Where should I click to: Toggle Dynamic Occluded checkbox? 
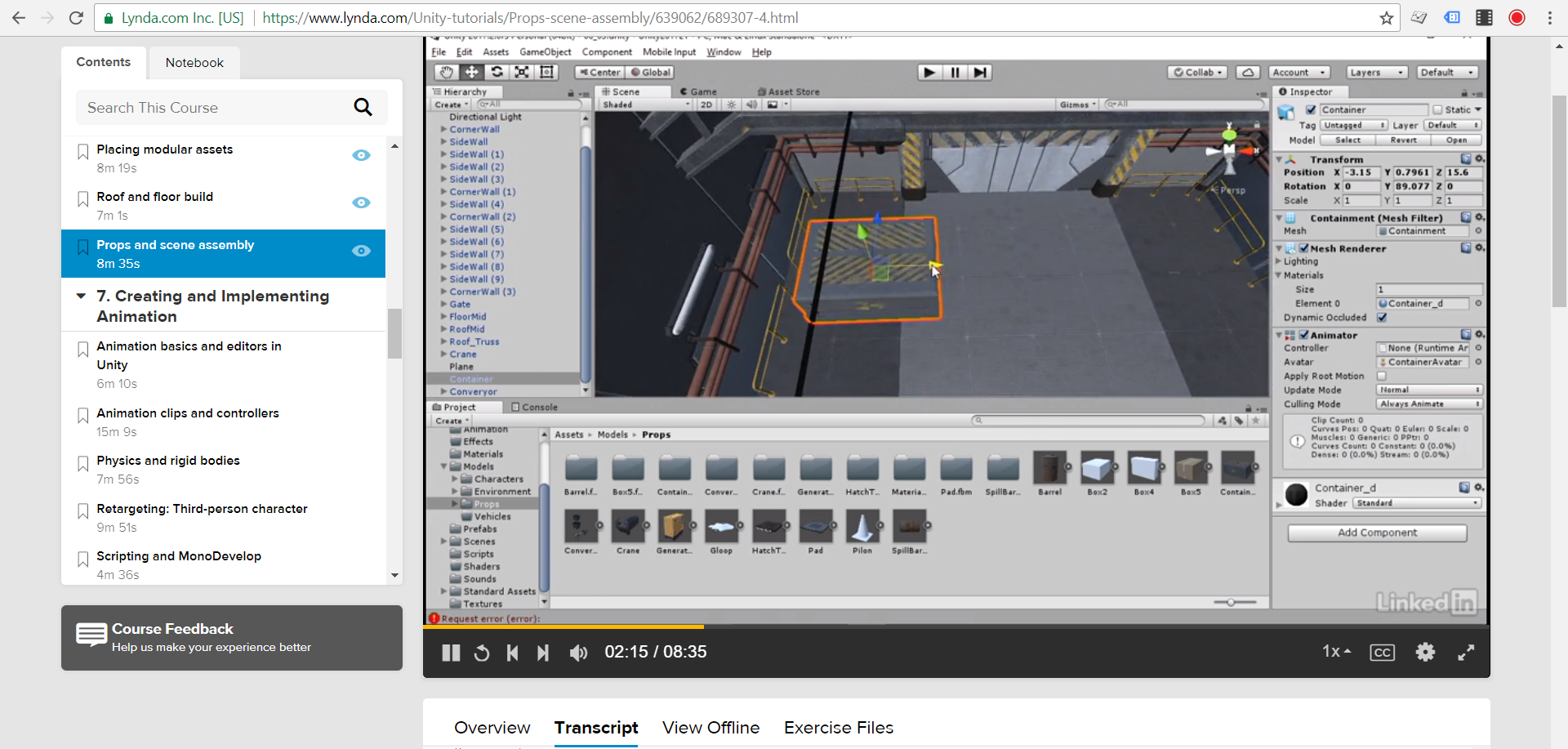(x=1382, y=318)
